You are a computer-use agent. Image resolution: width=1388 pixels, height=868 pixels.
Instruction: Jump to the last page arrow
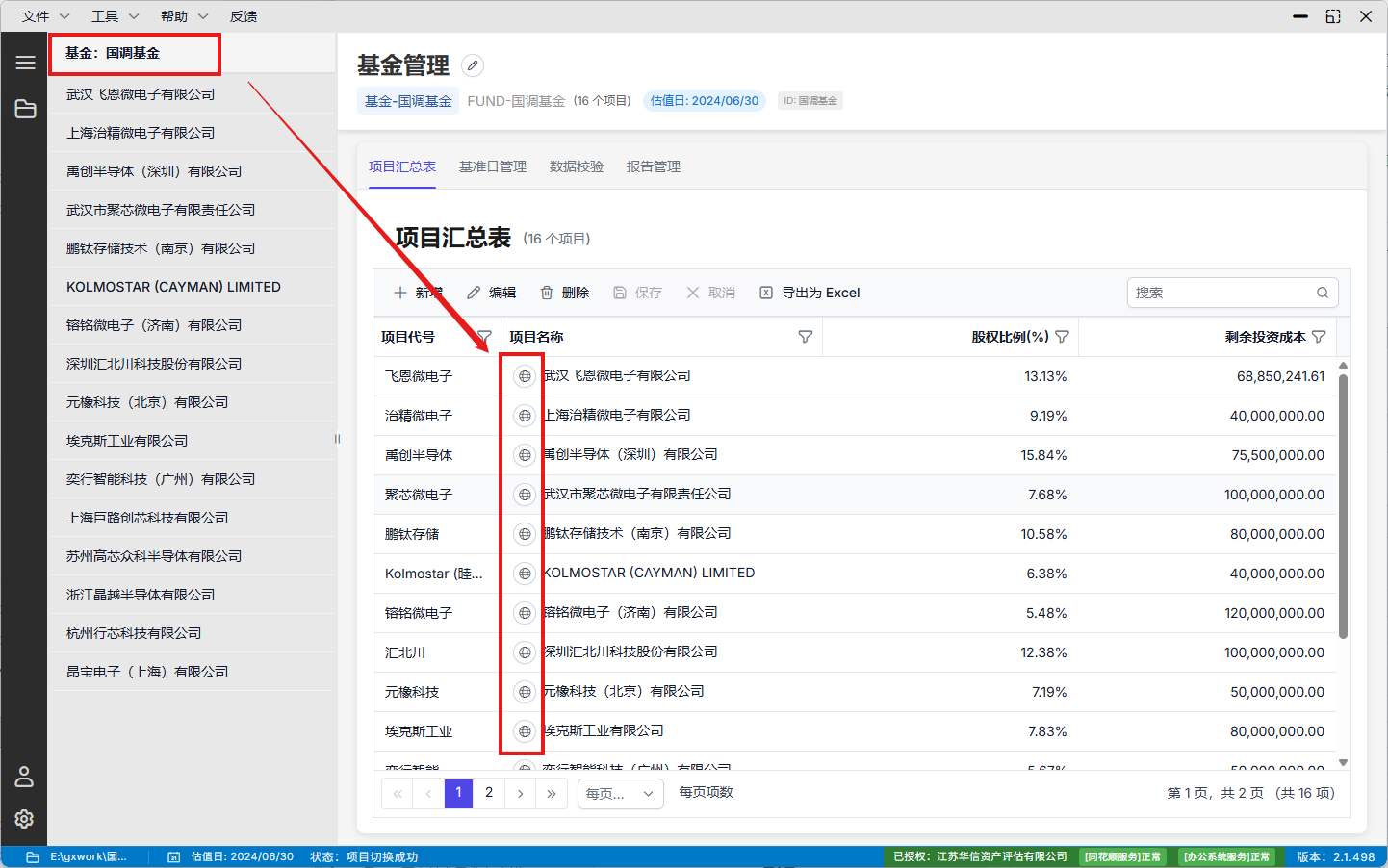click(x=551, y=793)
